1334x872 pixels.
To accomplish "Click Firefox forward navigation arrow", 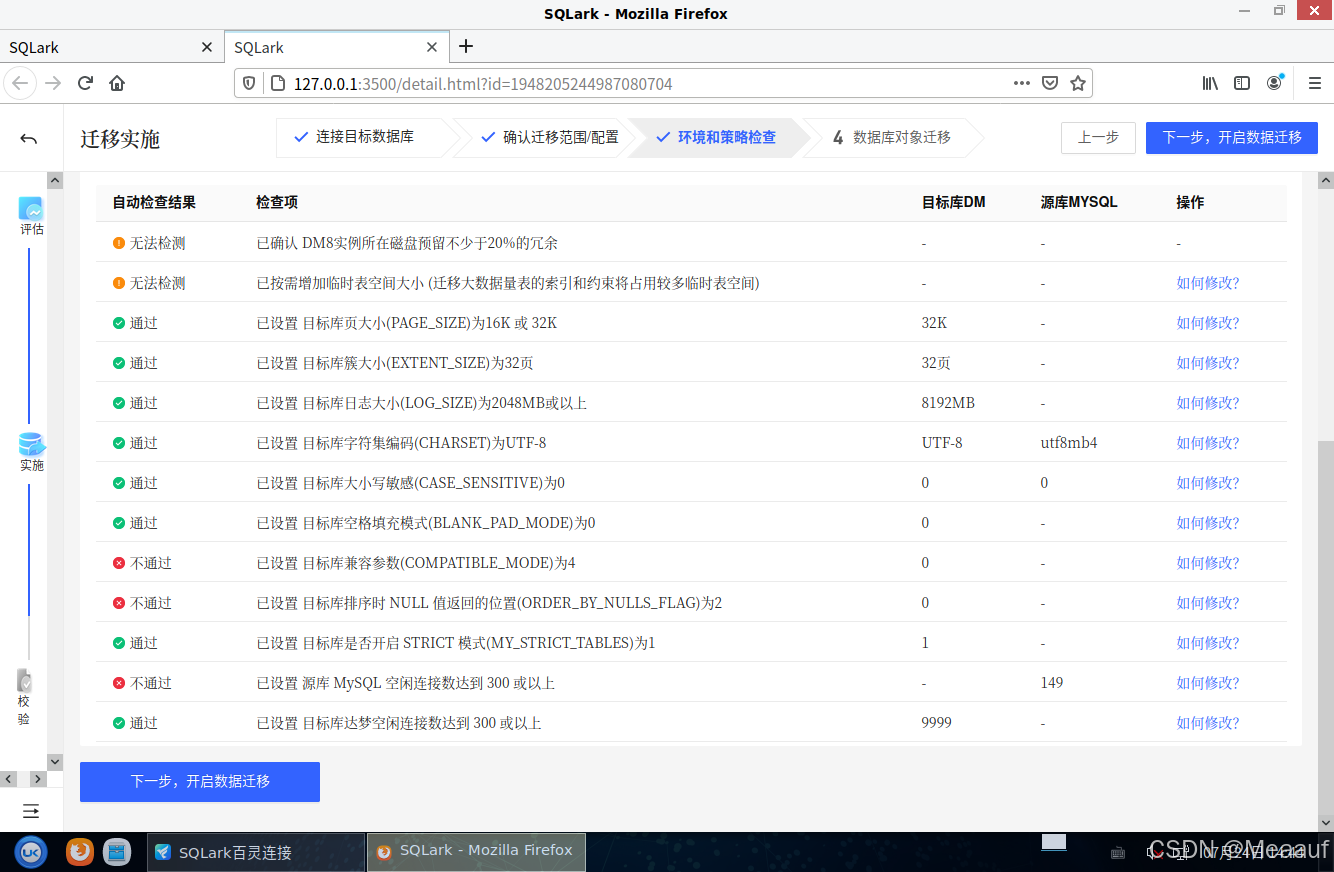I will (x=53, y=83).
